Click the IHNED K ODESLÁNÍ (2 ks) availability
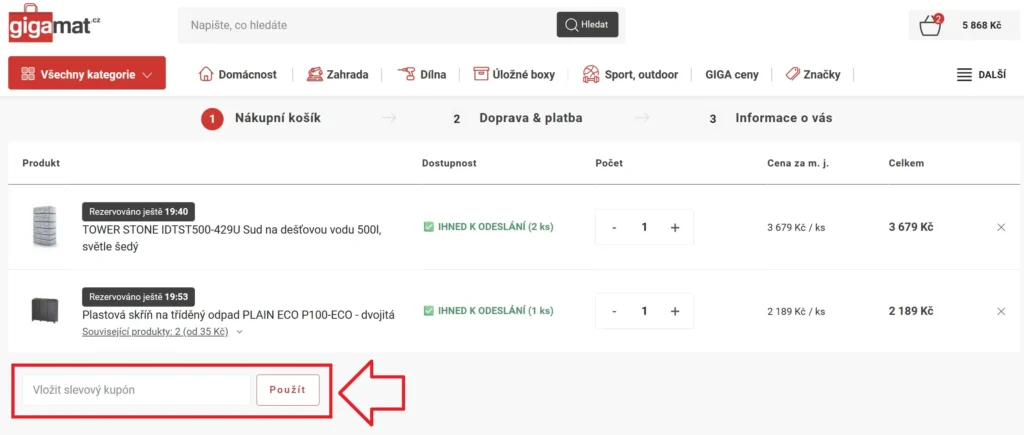 488,227
